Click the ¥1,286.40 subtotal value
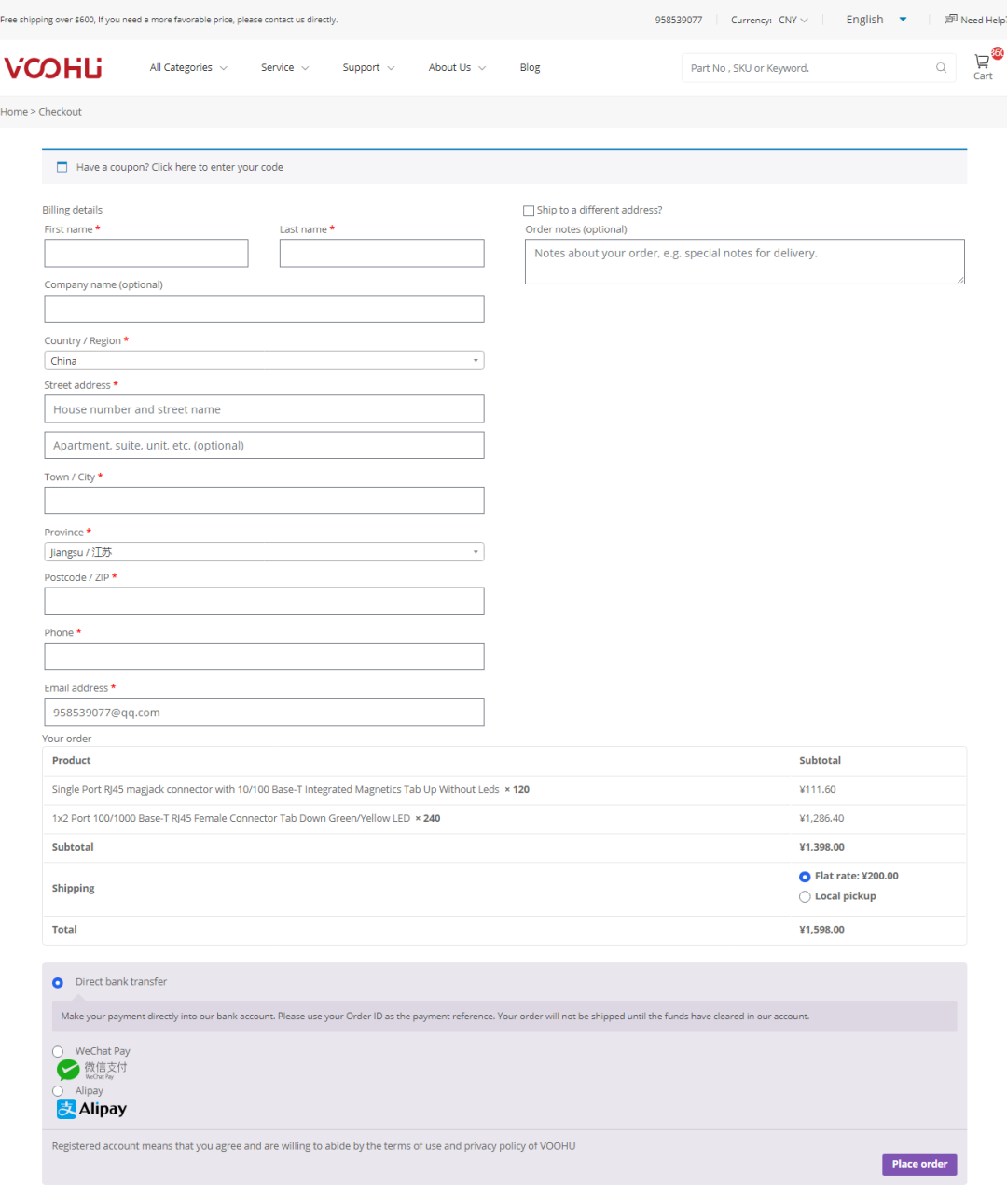 (821, 819)
